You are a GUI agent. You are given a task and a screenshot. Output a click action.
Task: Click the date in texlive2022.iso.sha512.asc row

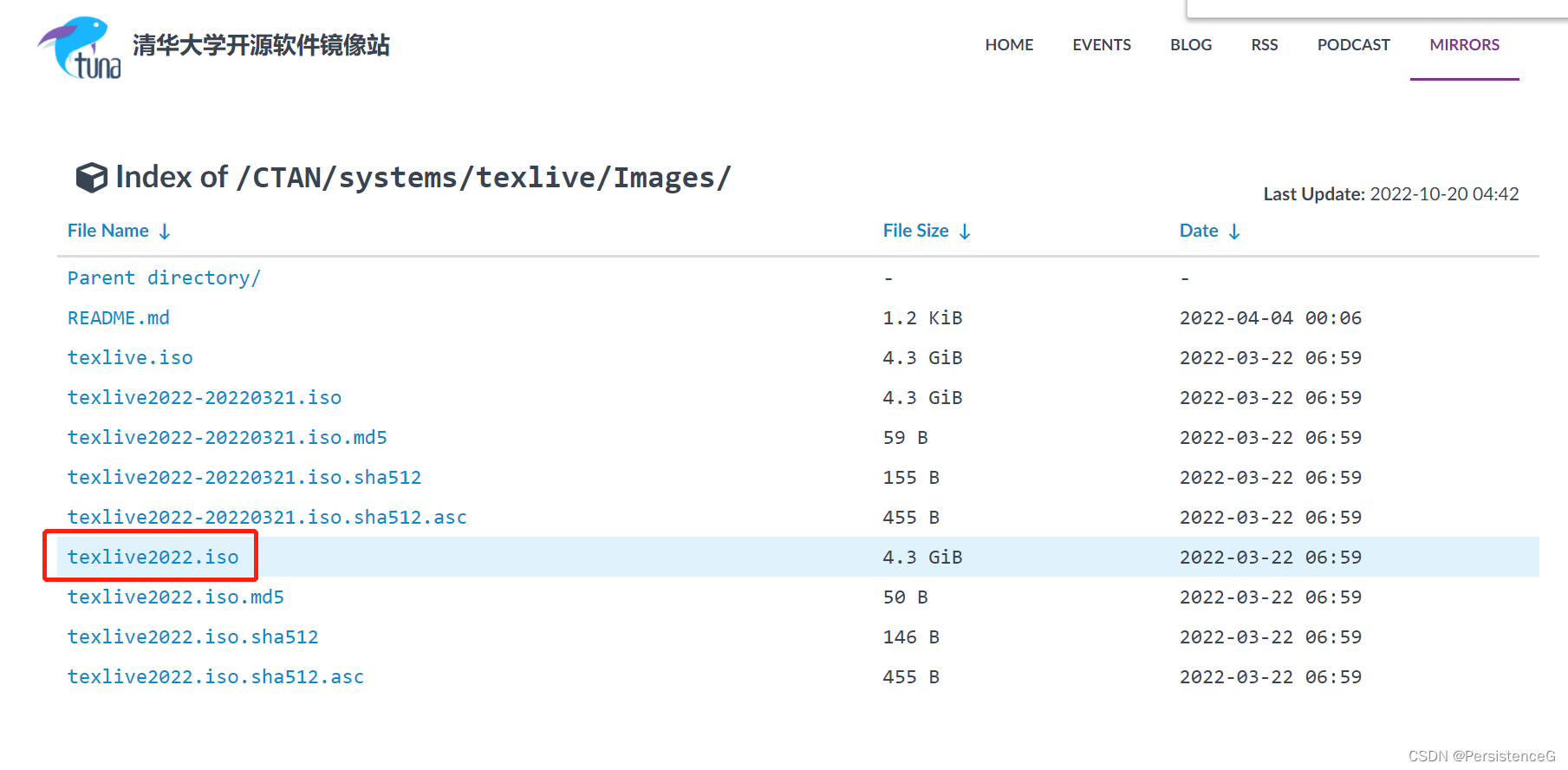coord(1271,677)
